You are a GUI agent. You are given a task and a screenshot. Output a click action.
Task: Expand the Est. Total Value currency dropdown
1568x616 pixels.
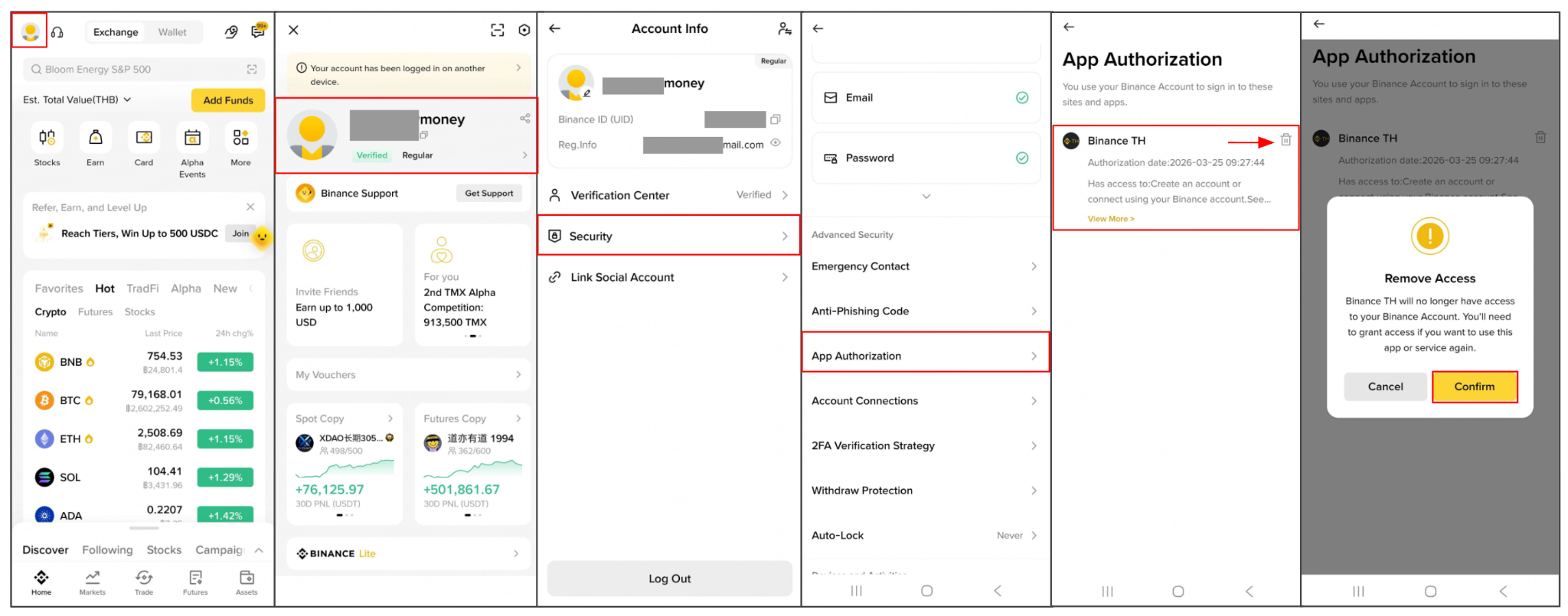coord(127,99)
